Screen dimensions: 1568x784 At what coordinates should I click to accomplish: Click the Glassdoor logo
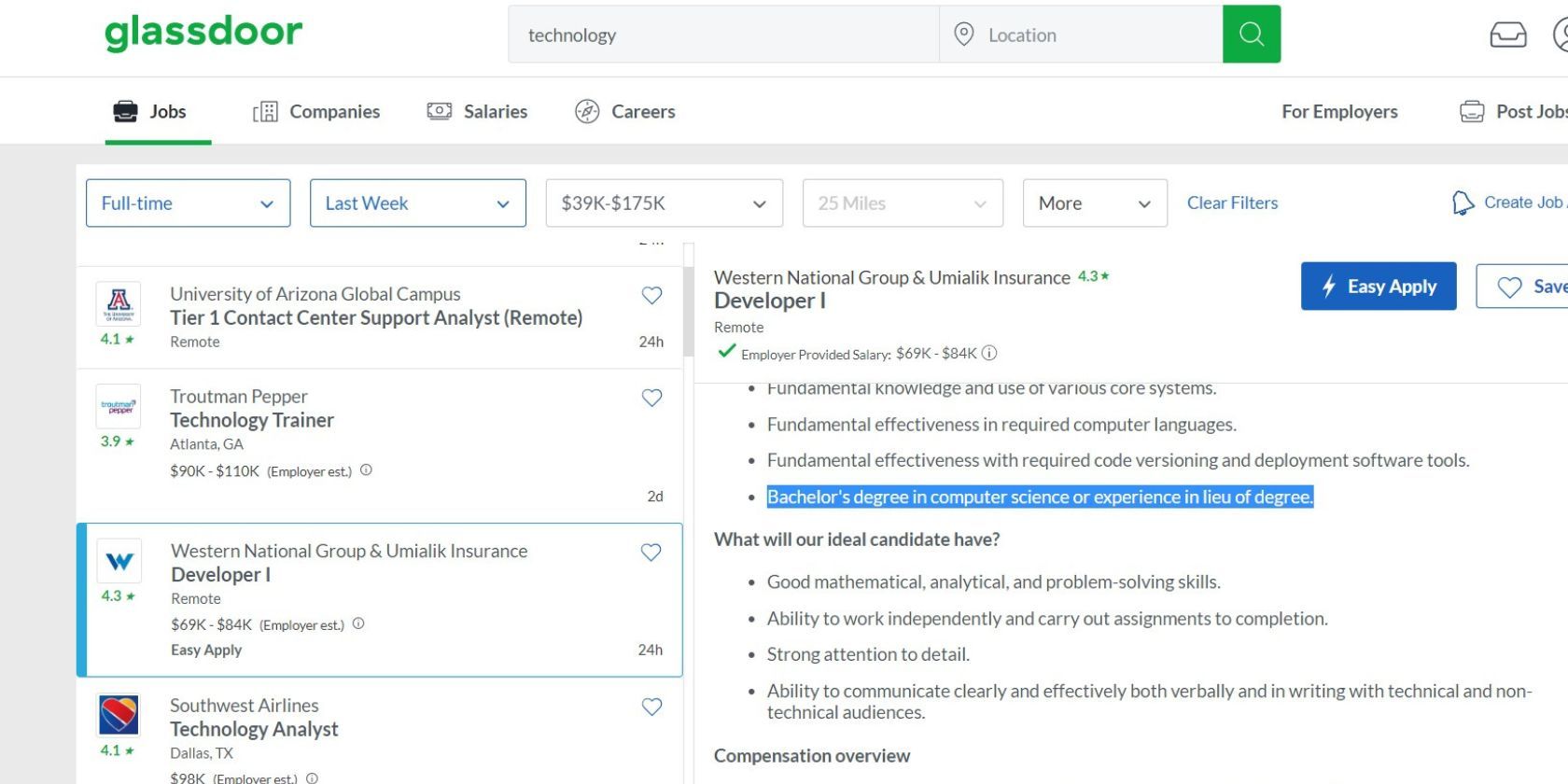point(203,33)
